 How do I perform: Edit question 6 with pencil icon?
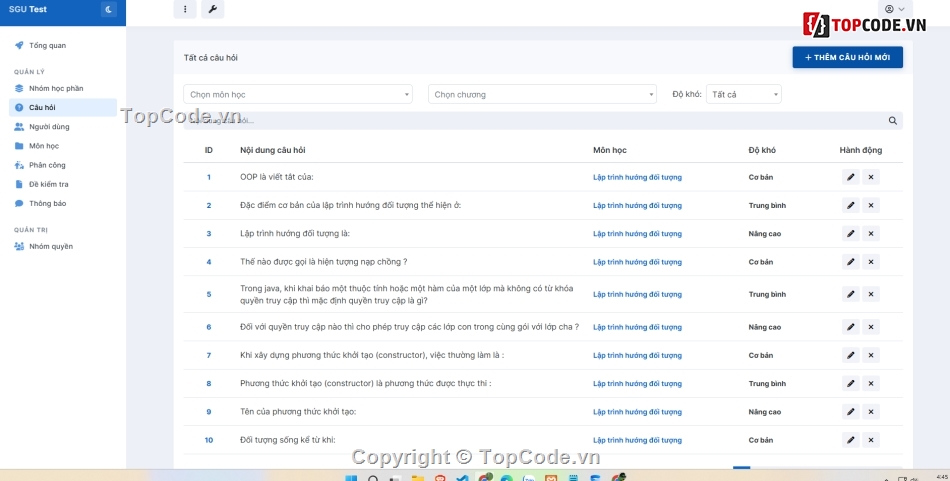tap(851, 327)
